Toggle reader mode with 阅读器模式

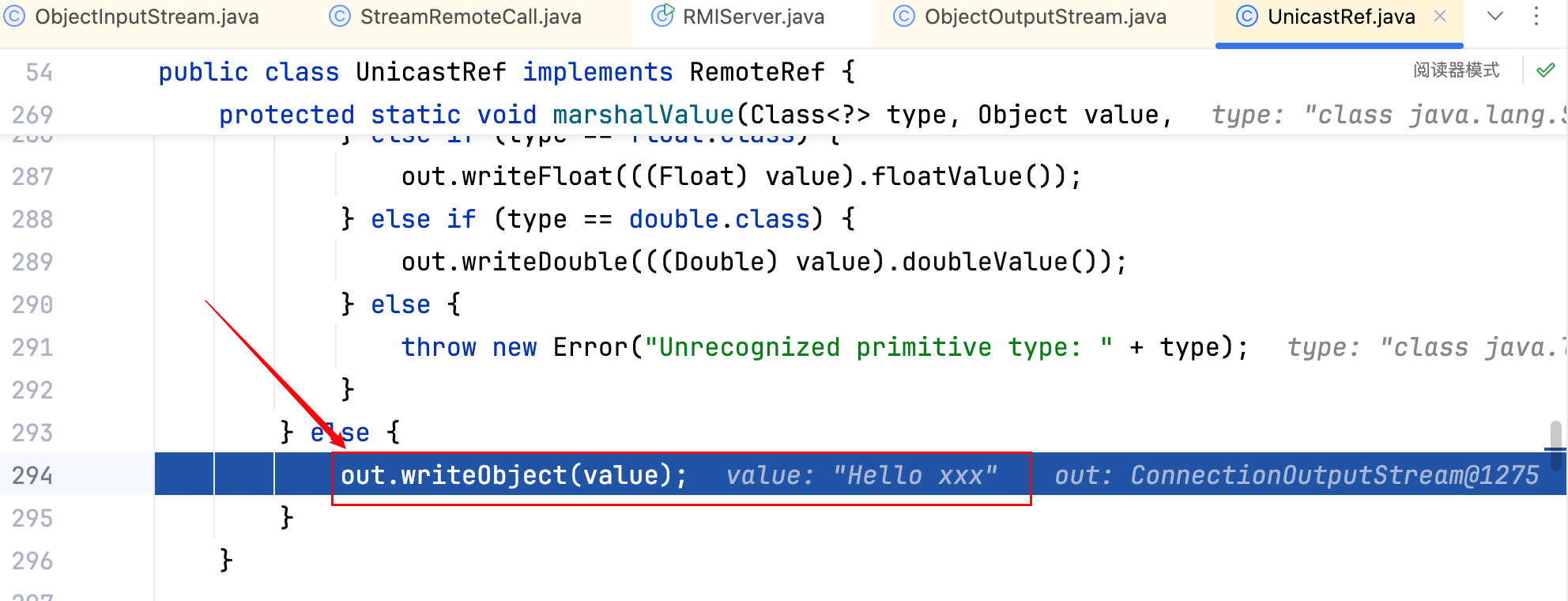pyautogui.click(x=1456, y=71)
